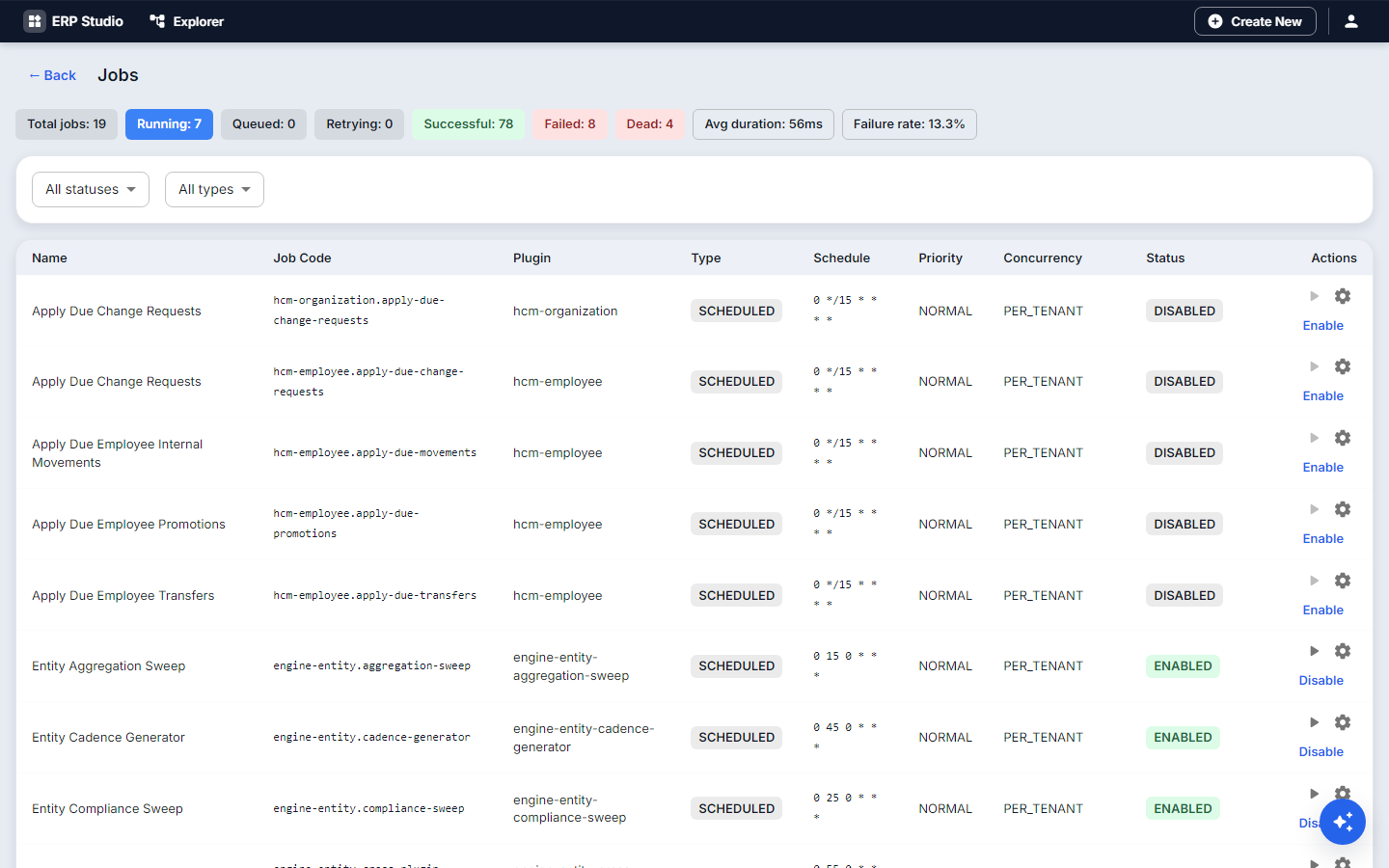Image resolution: width=1389 pixels, height=868 pixels.
Task: Open the ERP Studio home logo
Action: [73, 21]
